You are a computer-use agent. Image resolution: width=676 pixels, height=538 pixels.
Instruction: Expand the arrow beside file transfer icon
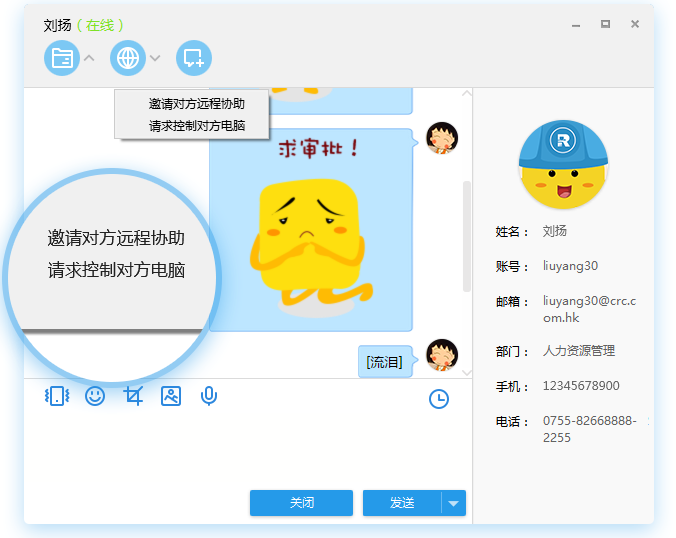click(89, 58)
